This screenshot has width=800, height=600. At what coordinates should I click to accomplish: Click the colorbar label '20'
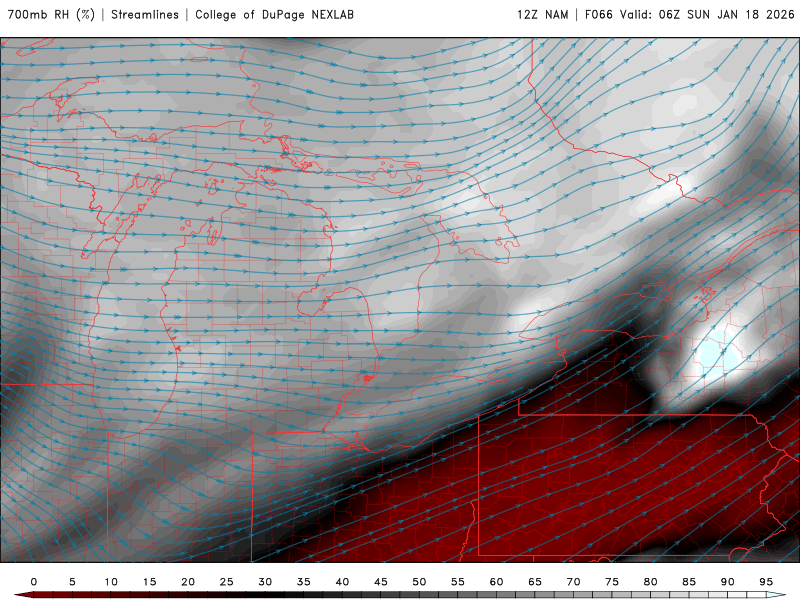(188, 582)
